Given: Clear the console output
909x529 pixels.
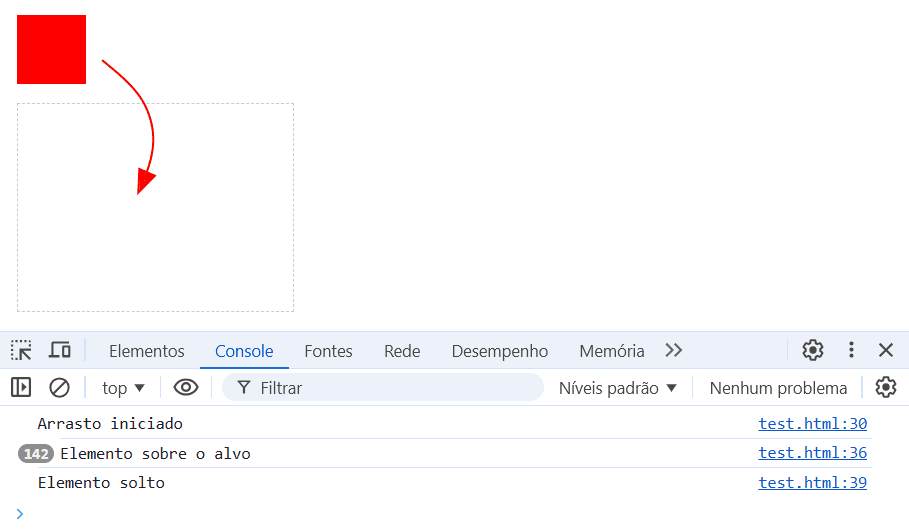Looking at the screenshot, I should 59,388.
